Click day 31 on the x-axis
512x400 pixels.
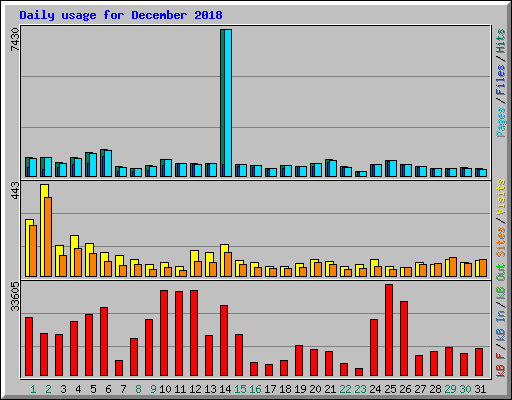click(480, 389)
